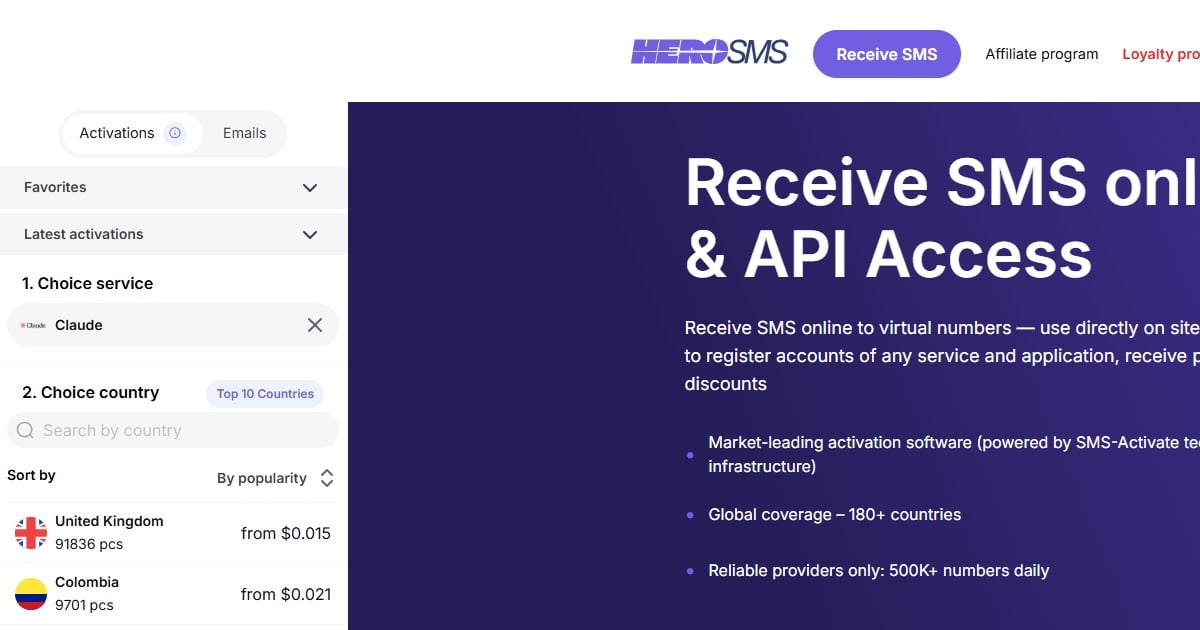Click the country search magnifier icon

click(25, 431)
